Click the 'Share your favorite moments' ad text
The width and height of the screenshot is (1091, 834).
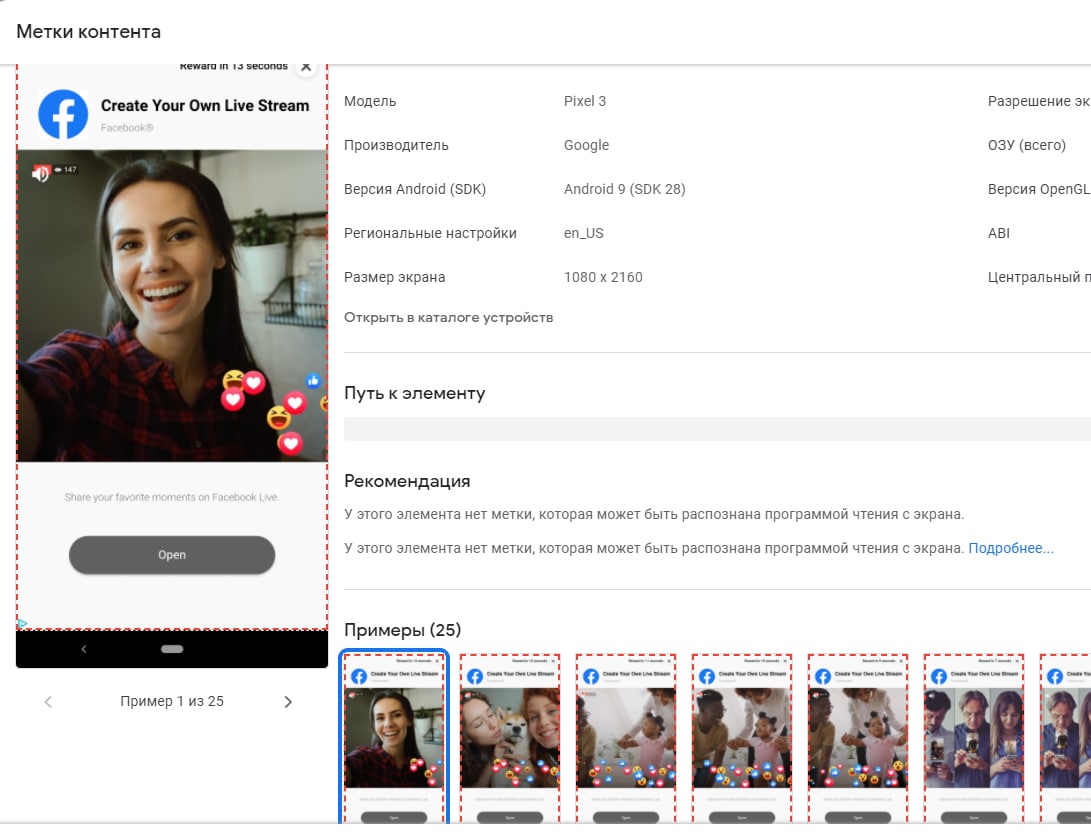pyautogui.click(x=171, y=497)
